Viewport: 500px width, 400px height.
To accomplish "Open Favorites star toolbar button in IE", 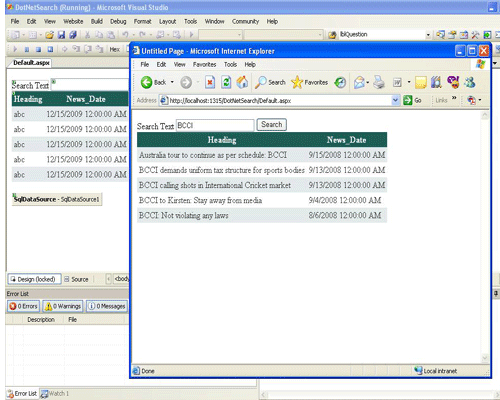I will click(x=310, y=82).
